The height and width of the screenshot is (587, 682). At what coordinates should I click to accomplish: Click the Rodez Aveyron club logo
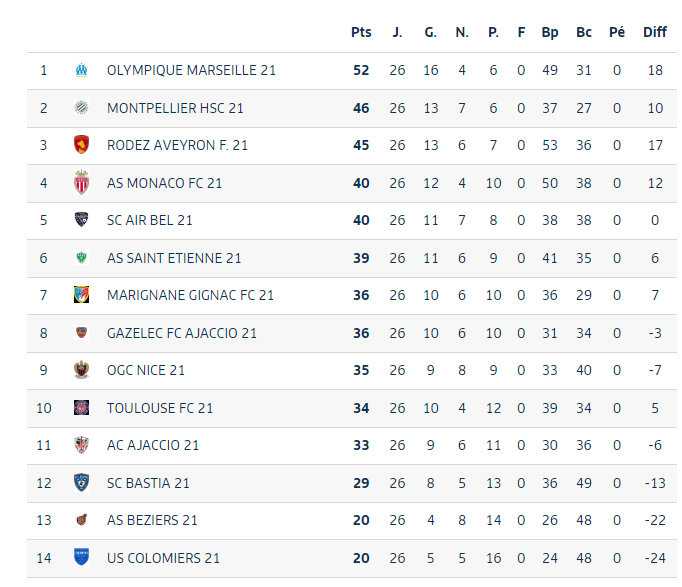(81, 145)
